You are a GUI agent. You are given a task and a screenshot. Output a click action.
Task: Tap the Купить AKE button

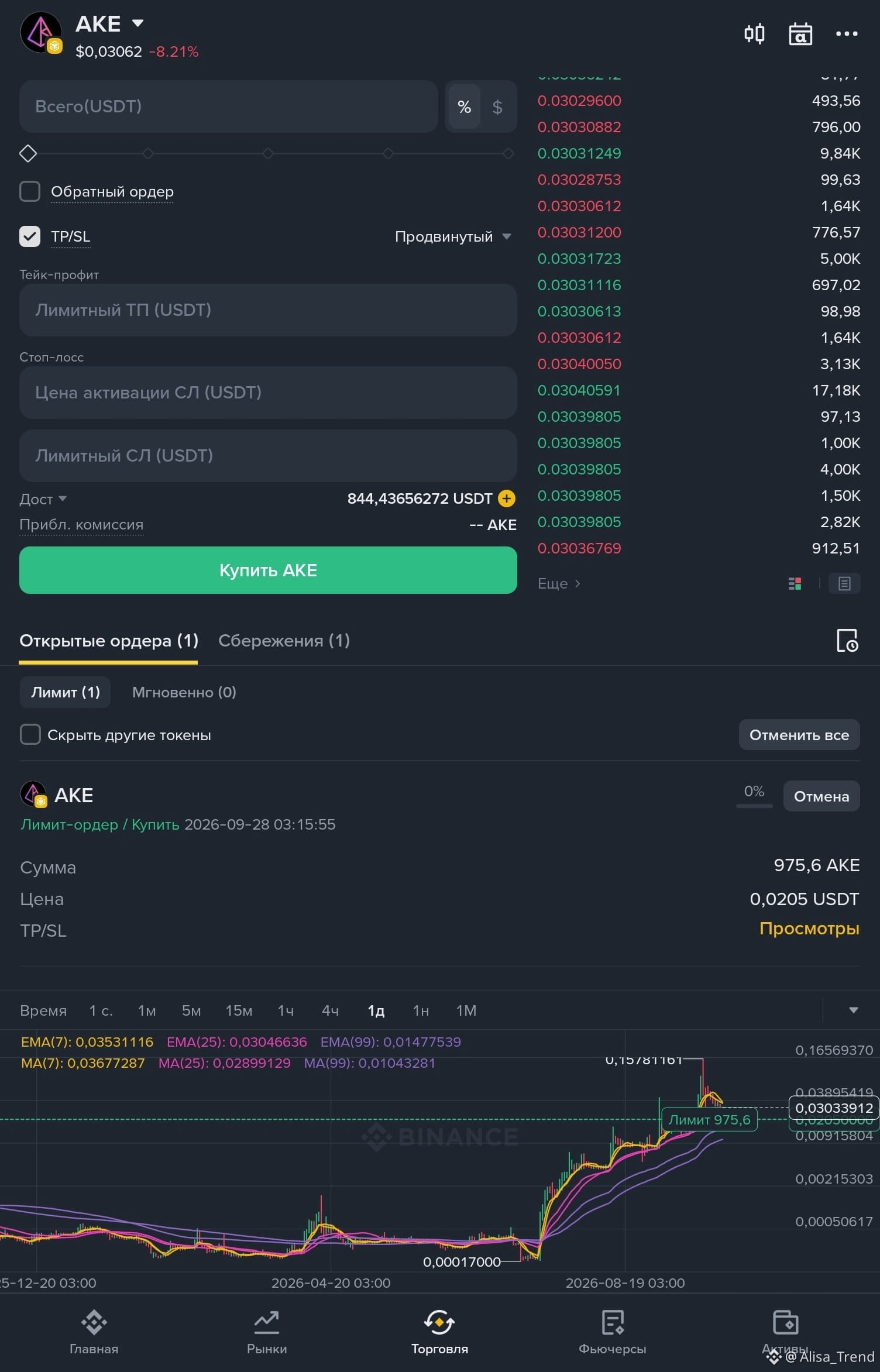[x=268, y=570]
